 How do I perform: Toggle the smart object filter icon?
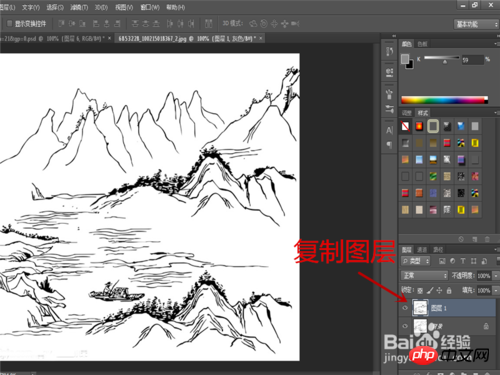click(484, 261)
